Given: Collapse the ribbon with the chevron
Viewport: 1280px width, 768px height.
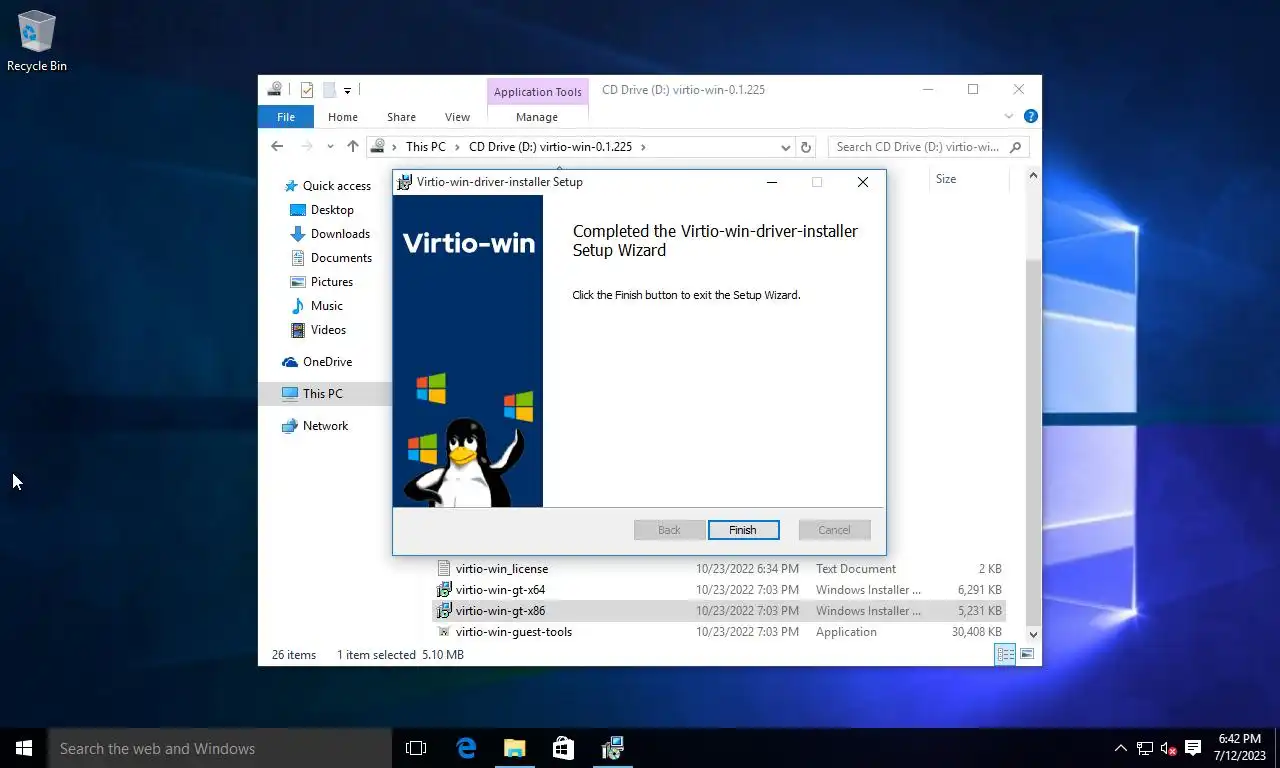Looking at the screenshot, I should [x=1009, y=116].
